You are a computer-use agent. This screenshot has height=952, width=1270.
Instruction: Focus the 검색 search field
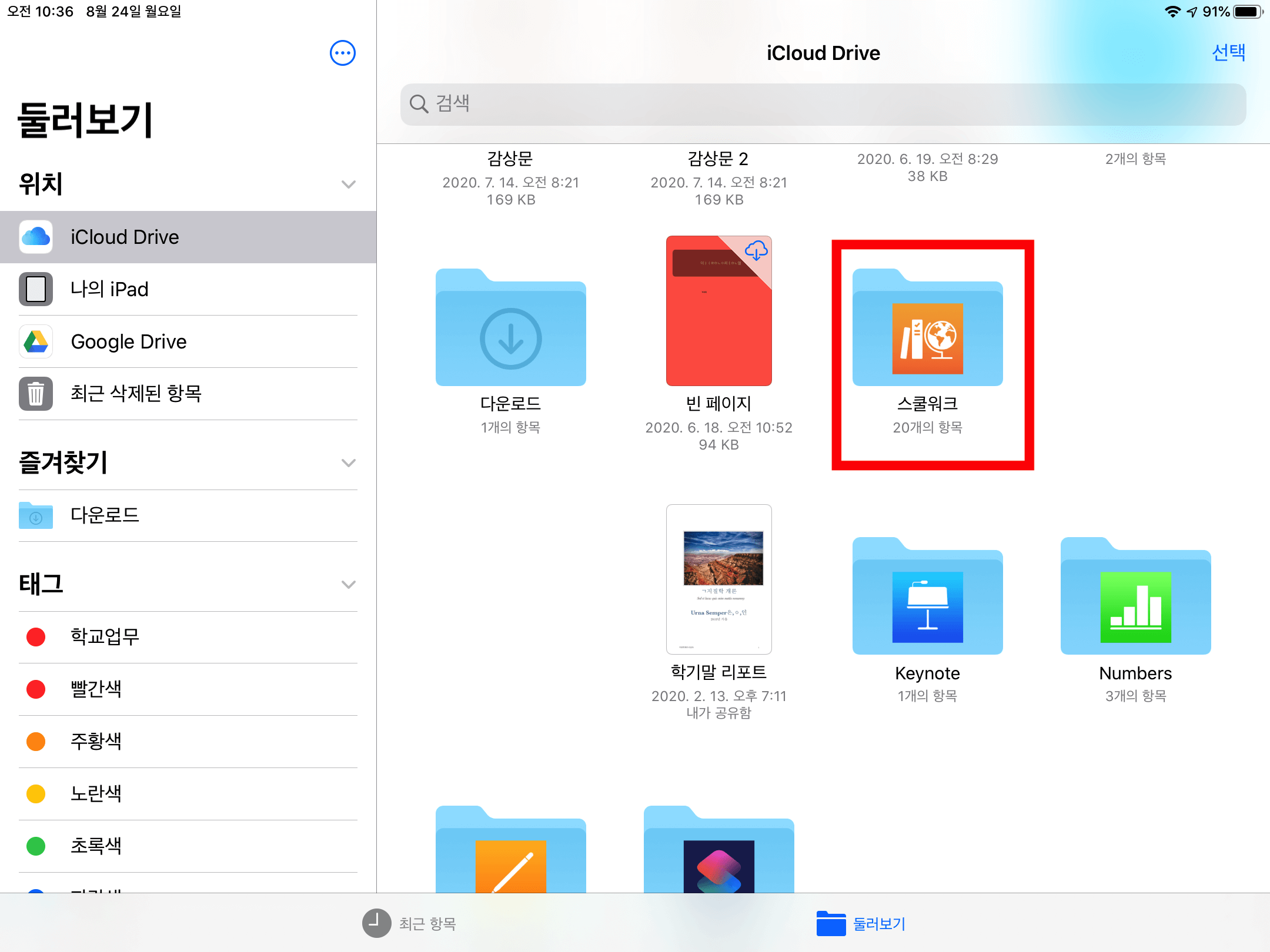[823, 104]
